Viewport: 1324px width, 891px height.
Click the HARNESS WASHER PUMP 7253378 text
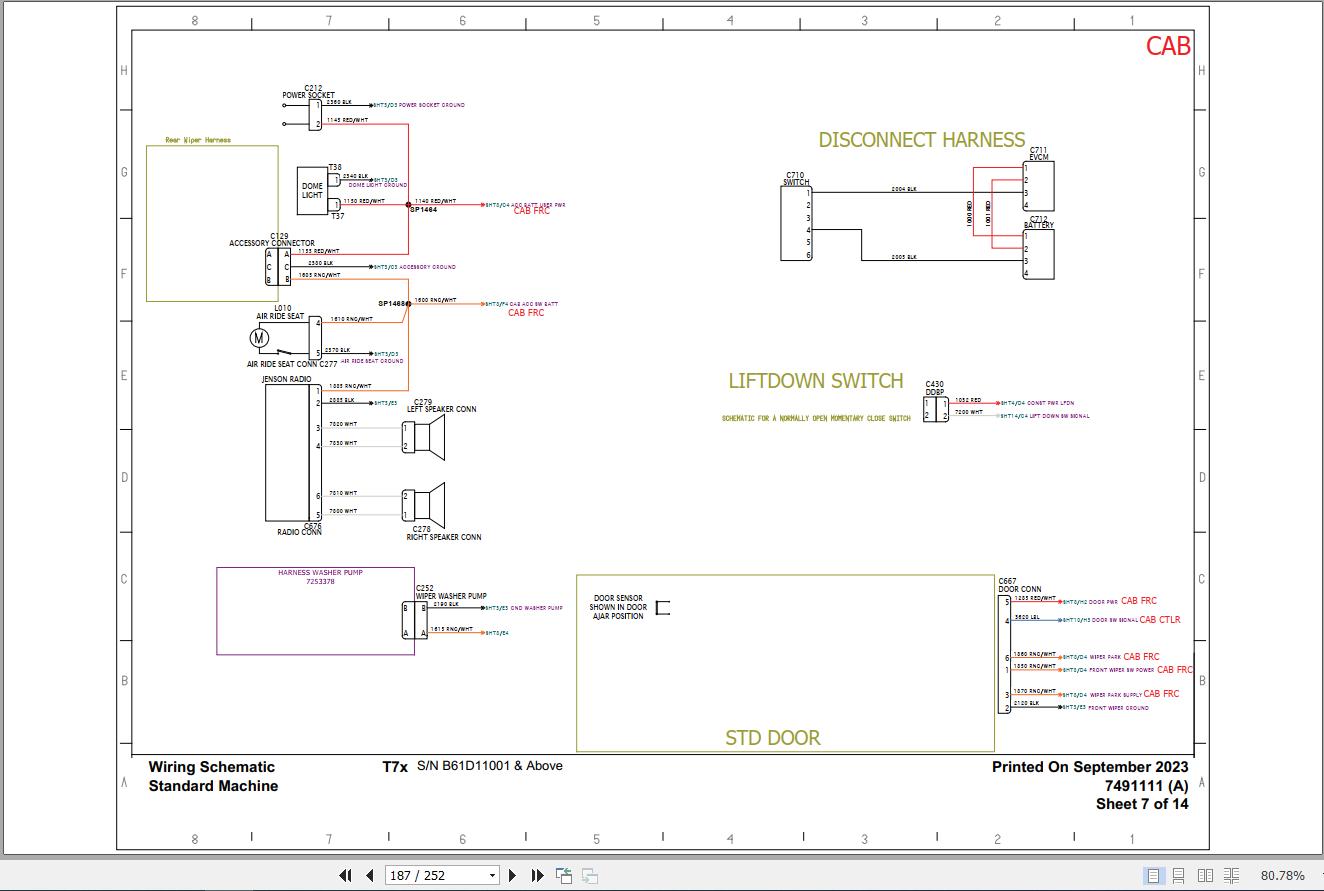point(320,577)
